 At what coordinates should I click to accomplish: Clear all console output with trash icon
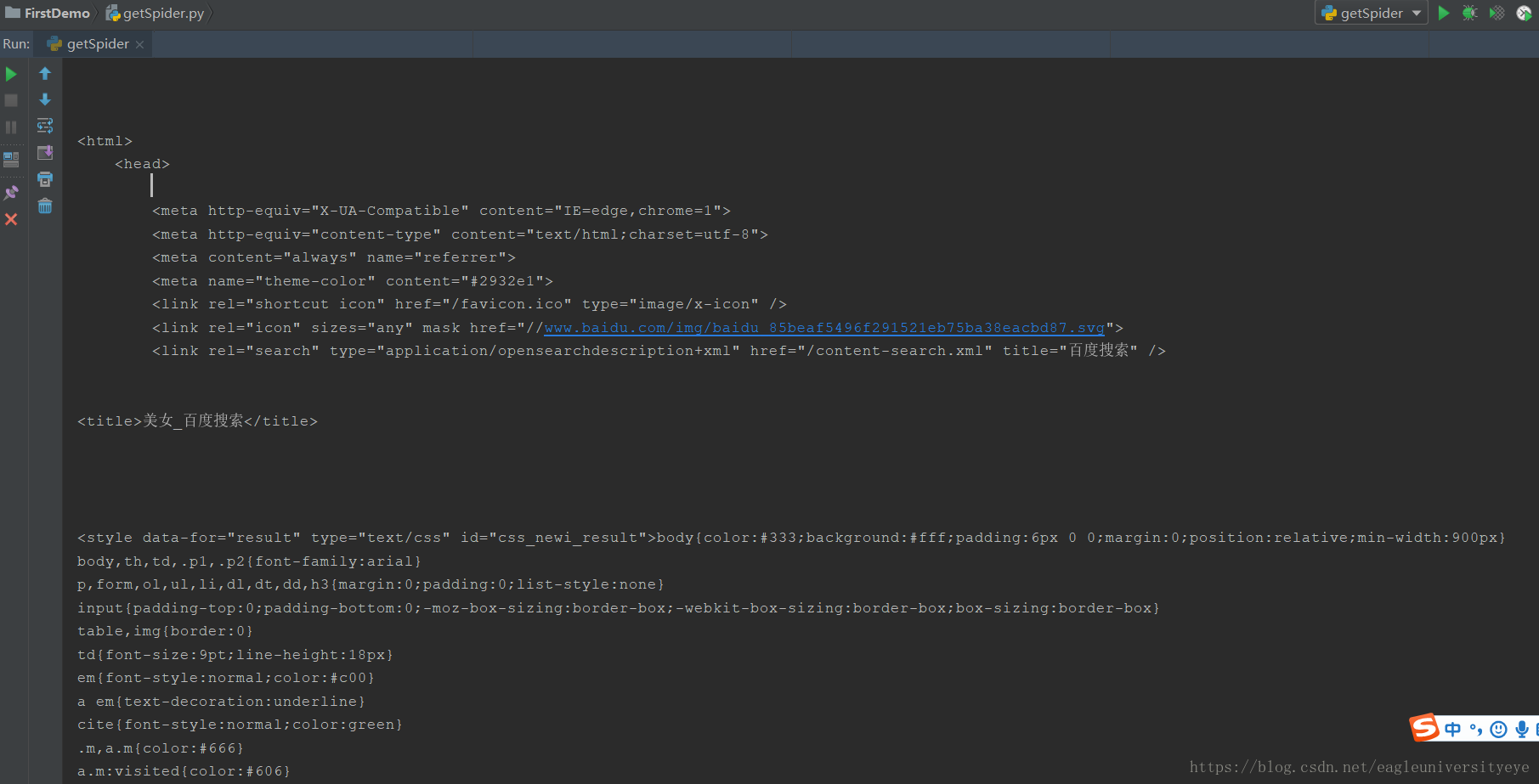point(45,206)
